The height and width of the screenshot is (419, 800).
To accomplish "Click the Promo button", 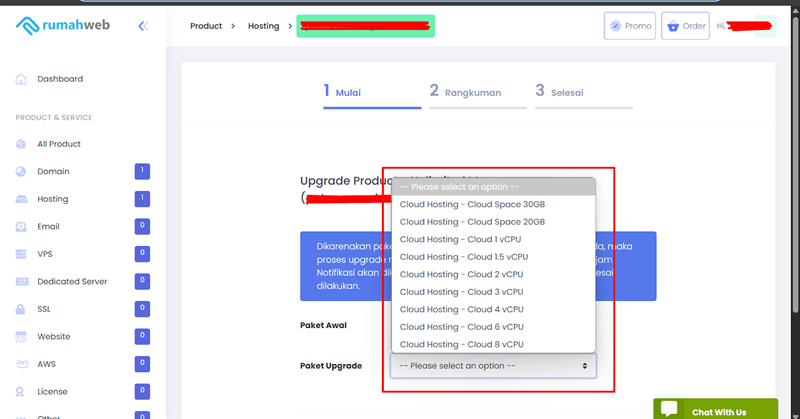I will pos(630,26).
